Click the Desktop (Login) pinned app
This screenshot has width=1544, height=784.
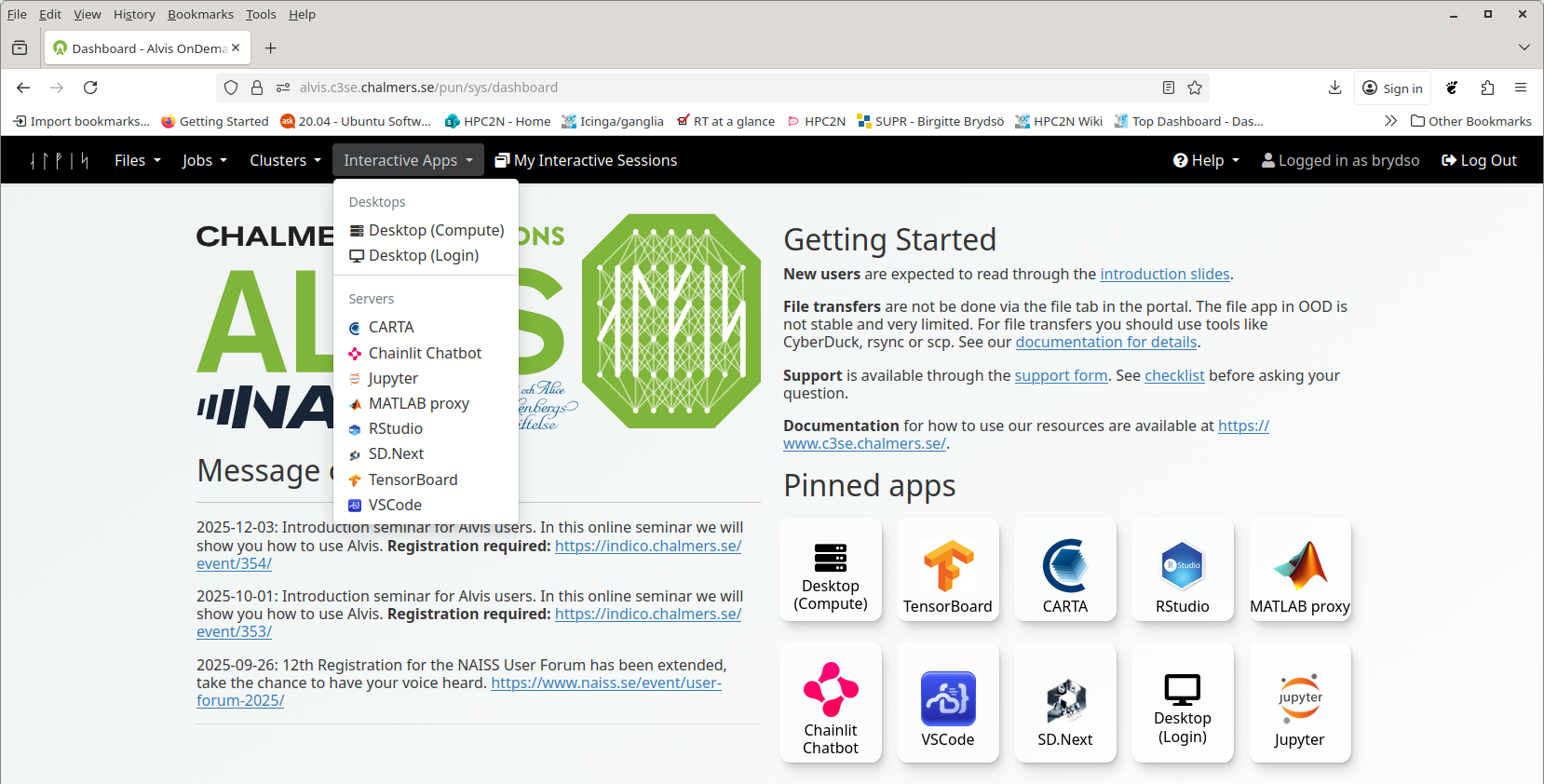coord(1182,703)
